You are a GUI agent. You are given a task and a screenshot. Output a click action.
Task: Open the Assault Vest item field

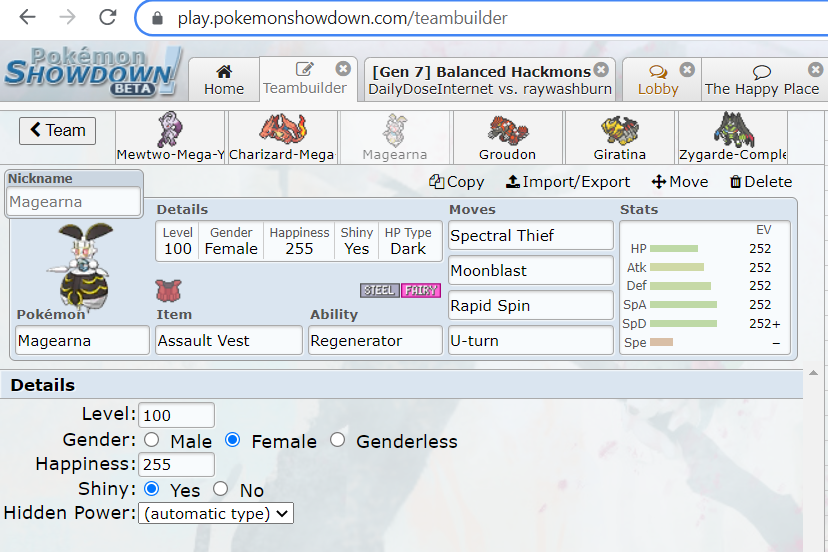coord(228,341)
